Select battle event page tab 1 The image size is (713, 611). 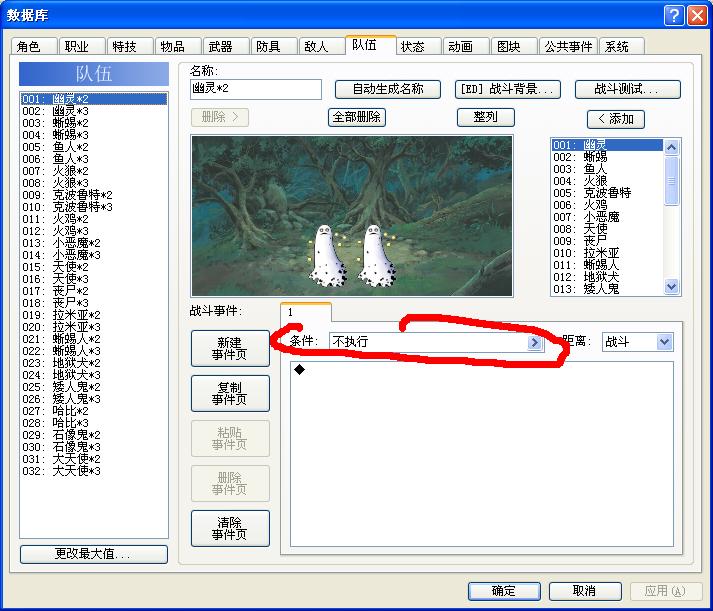pyautogui.click(x=306, y=312)
